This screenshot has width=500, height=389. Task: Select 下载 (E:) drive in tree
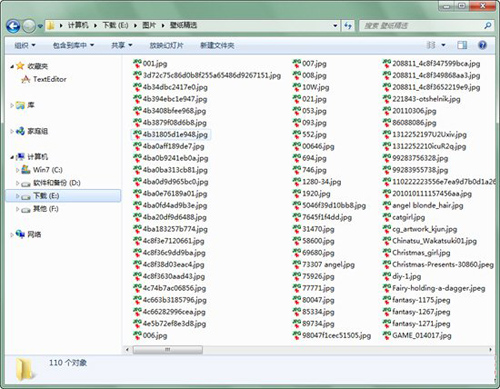(x=46, y=196)
